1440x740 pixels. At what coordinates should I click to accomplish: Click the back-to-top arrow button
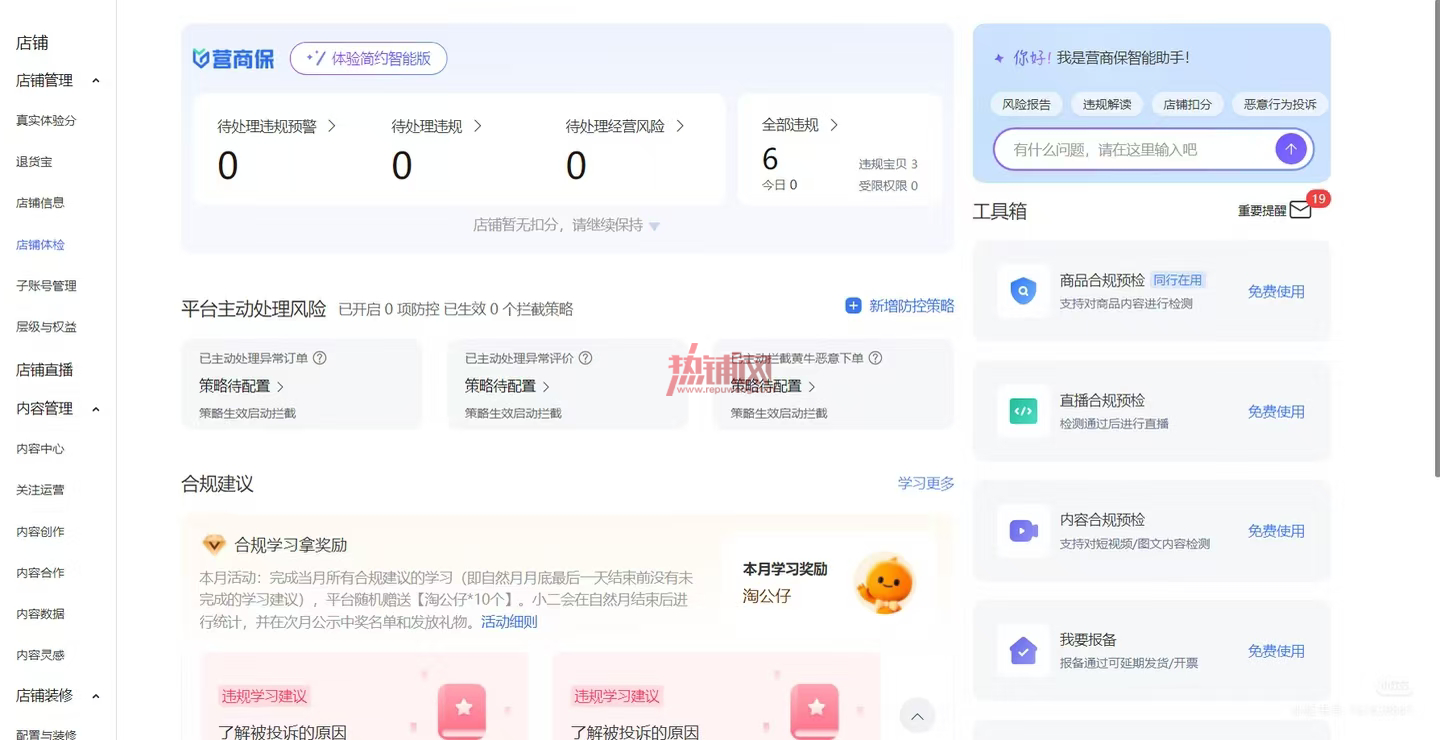[x=917, y=715]
